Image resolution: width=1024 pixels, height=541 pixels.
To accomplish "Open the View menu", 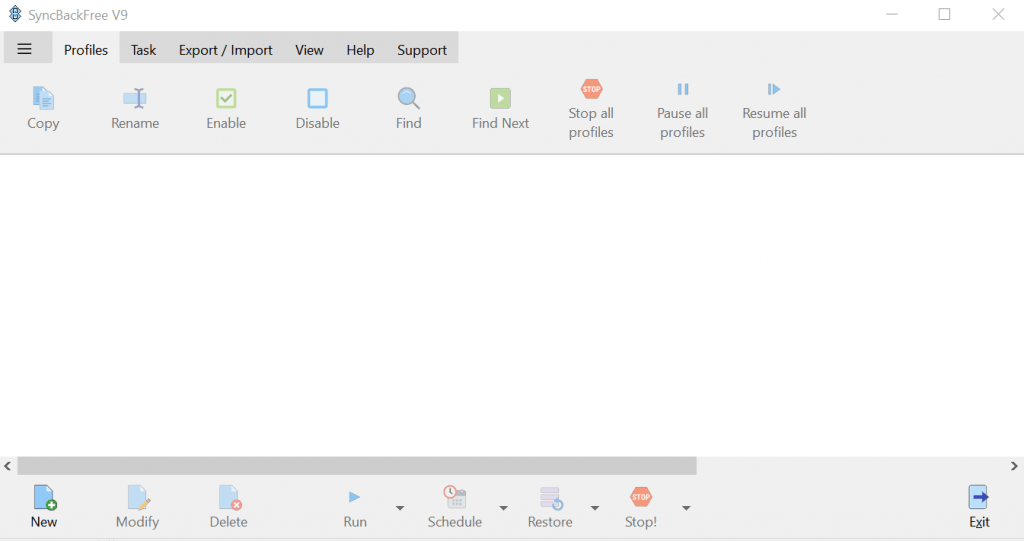I will [309, 50].
